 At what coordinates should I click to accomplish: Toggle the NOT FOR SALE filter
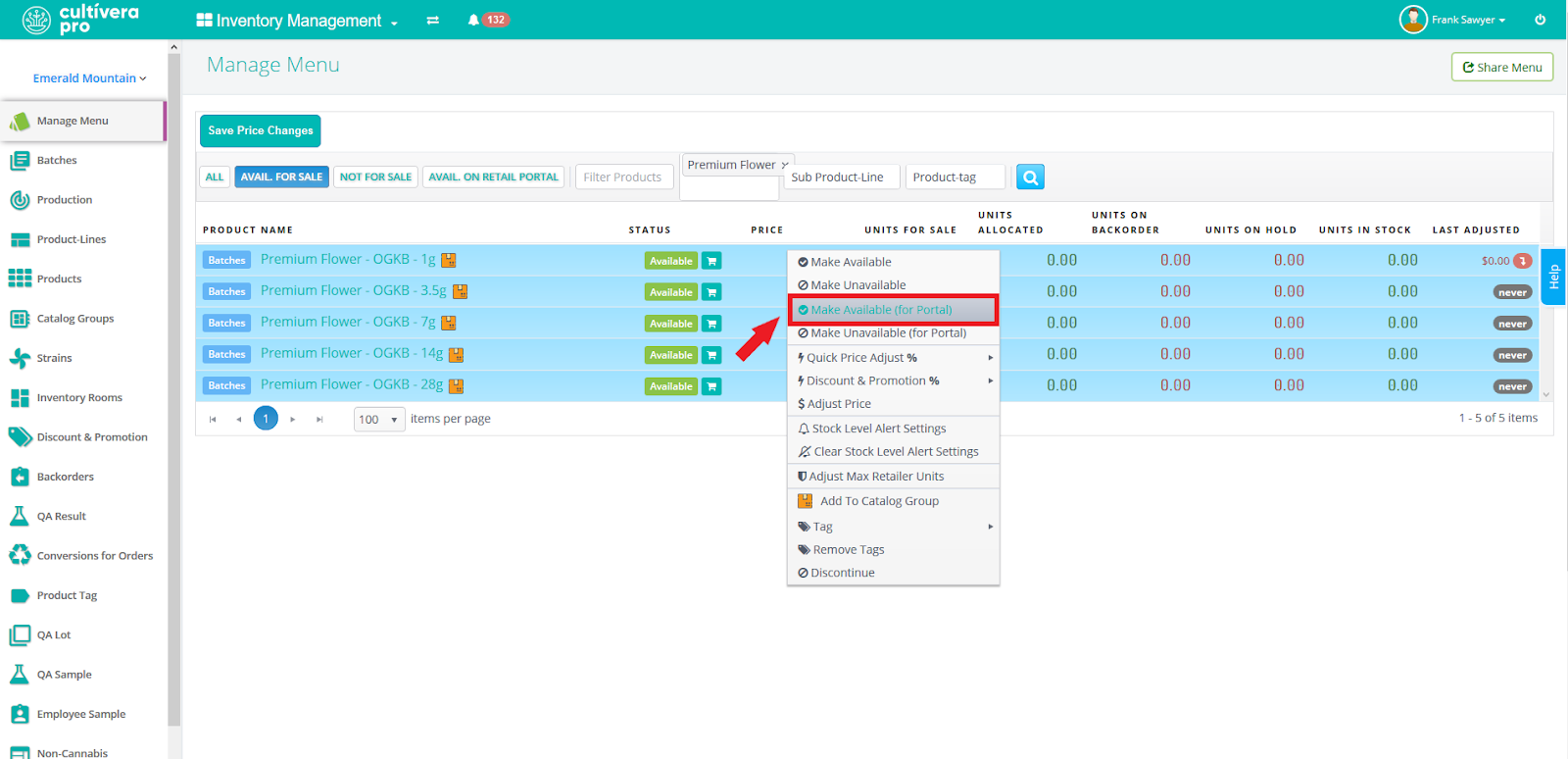[x=375, y=177]
